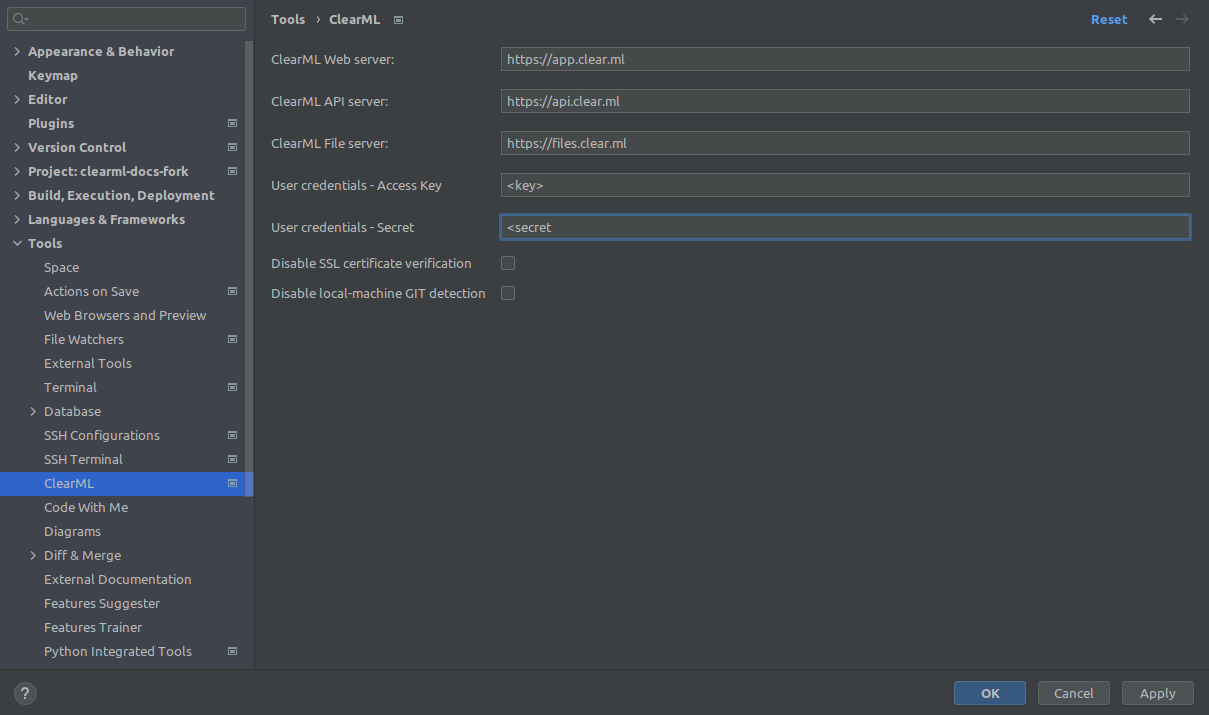Viewport: 1209px width, 715px height.
Task: Expand Diff & Merge settings
Action: [x=31, y=555]
